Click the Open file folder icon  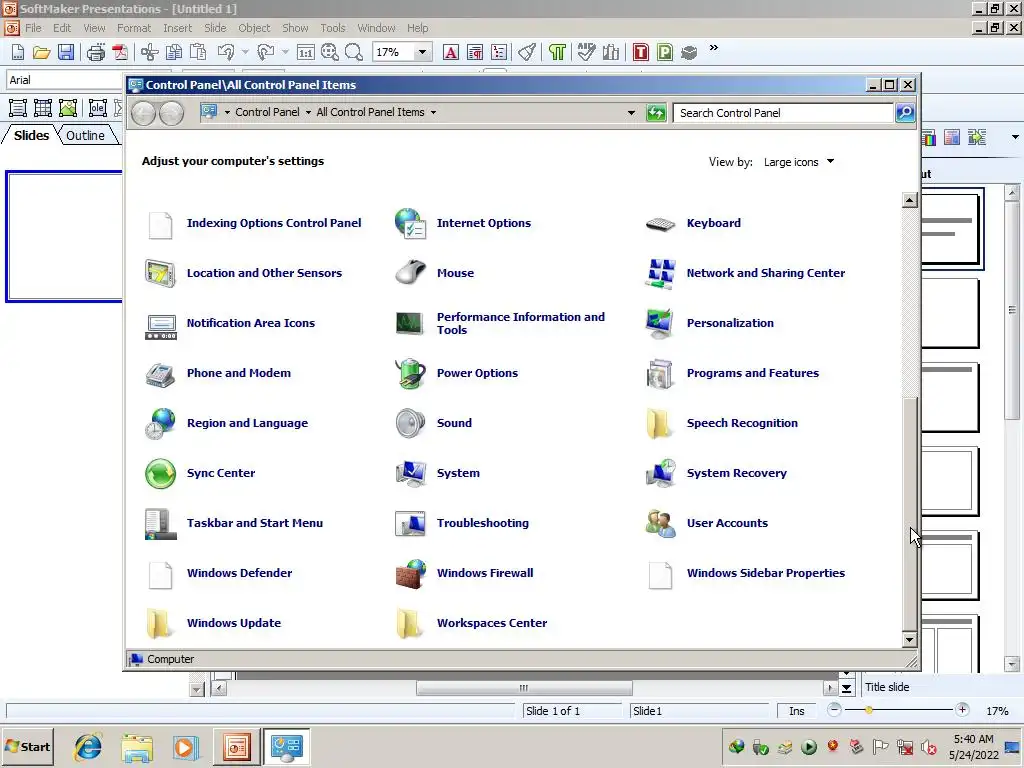pyautogui.click(x=42, y=52)
